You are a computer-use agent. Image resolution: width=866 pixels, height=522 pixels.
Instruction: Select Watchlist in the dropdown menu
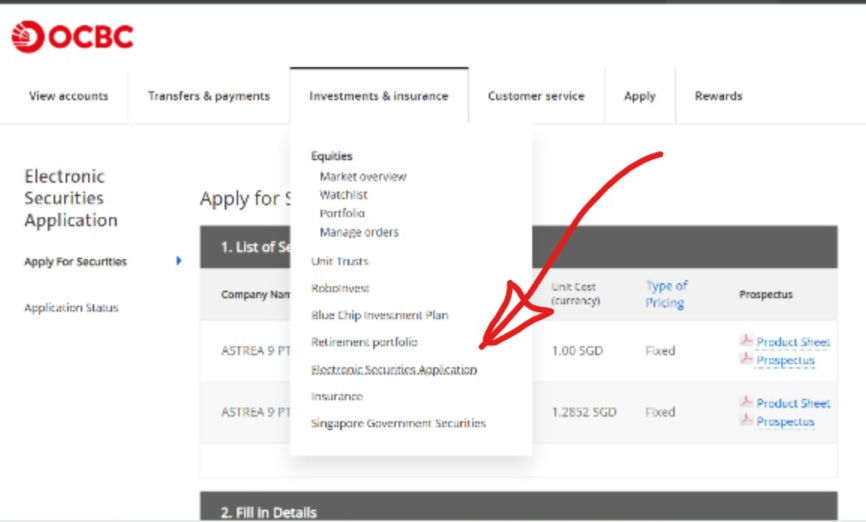coord(344,195)
